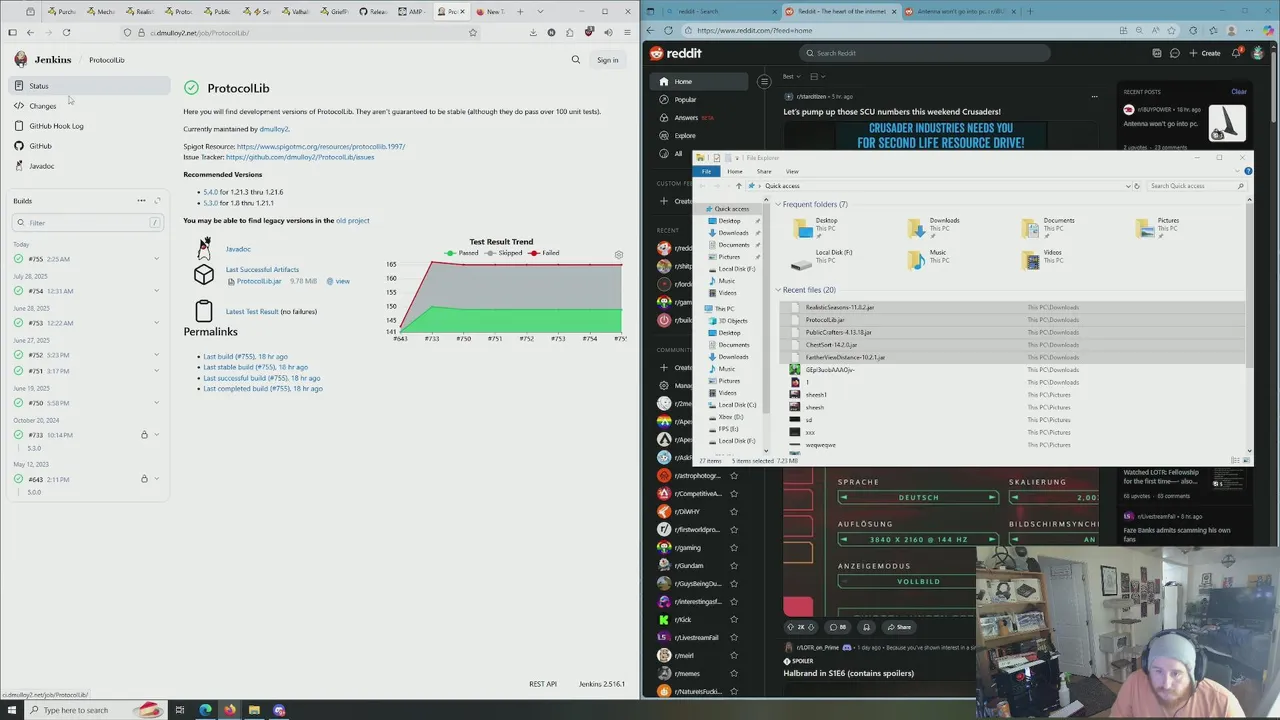Go up one level in File Explorer
This screenshot has height=720, width=1280.
pyautogui.click(x=739, y=186)
